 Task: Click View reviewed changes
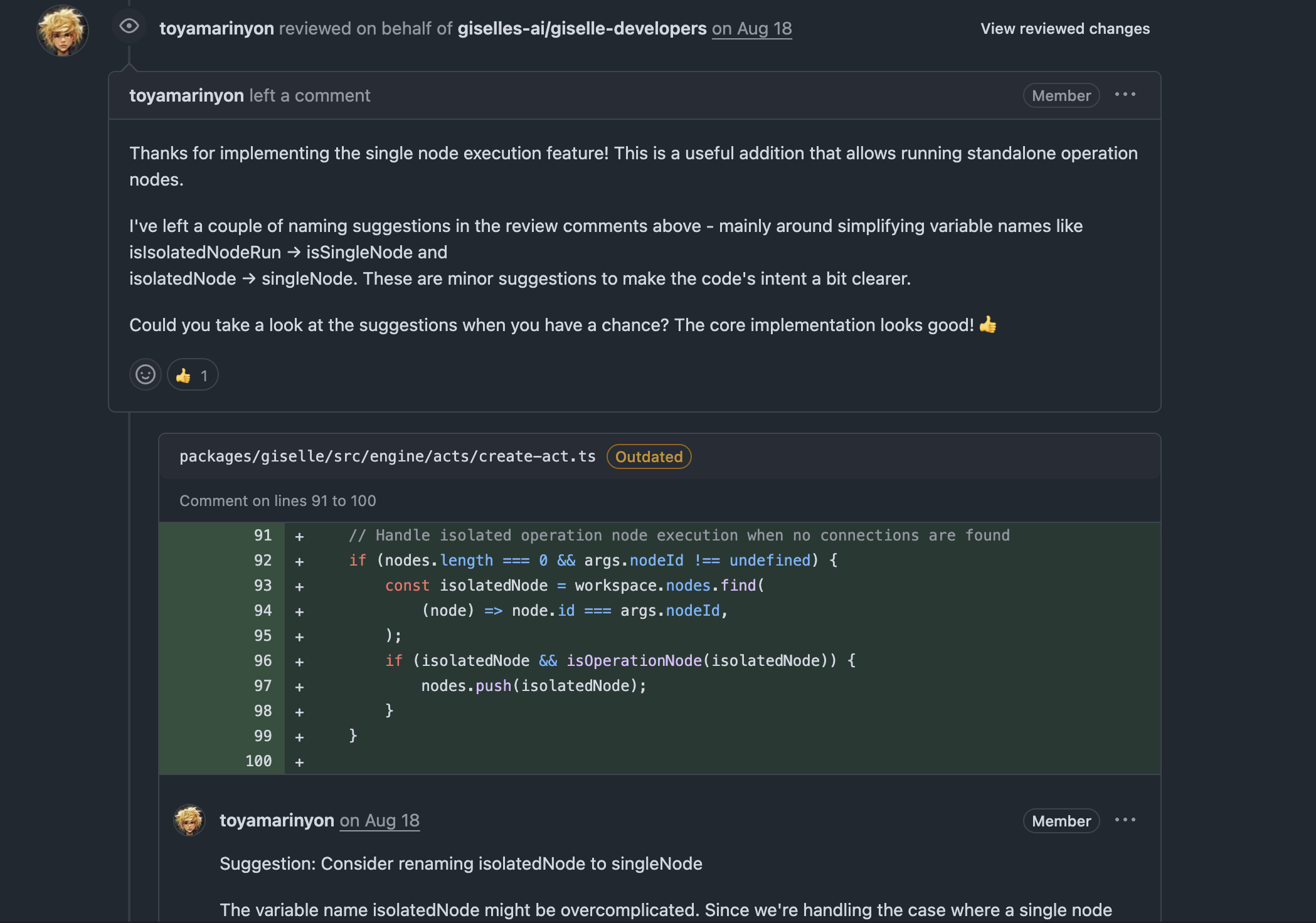pyautogui.click(x=1064, y=29)
